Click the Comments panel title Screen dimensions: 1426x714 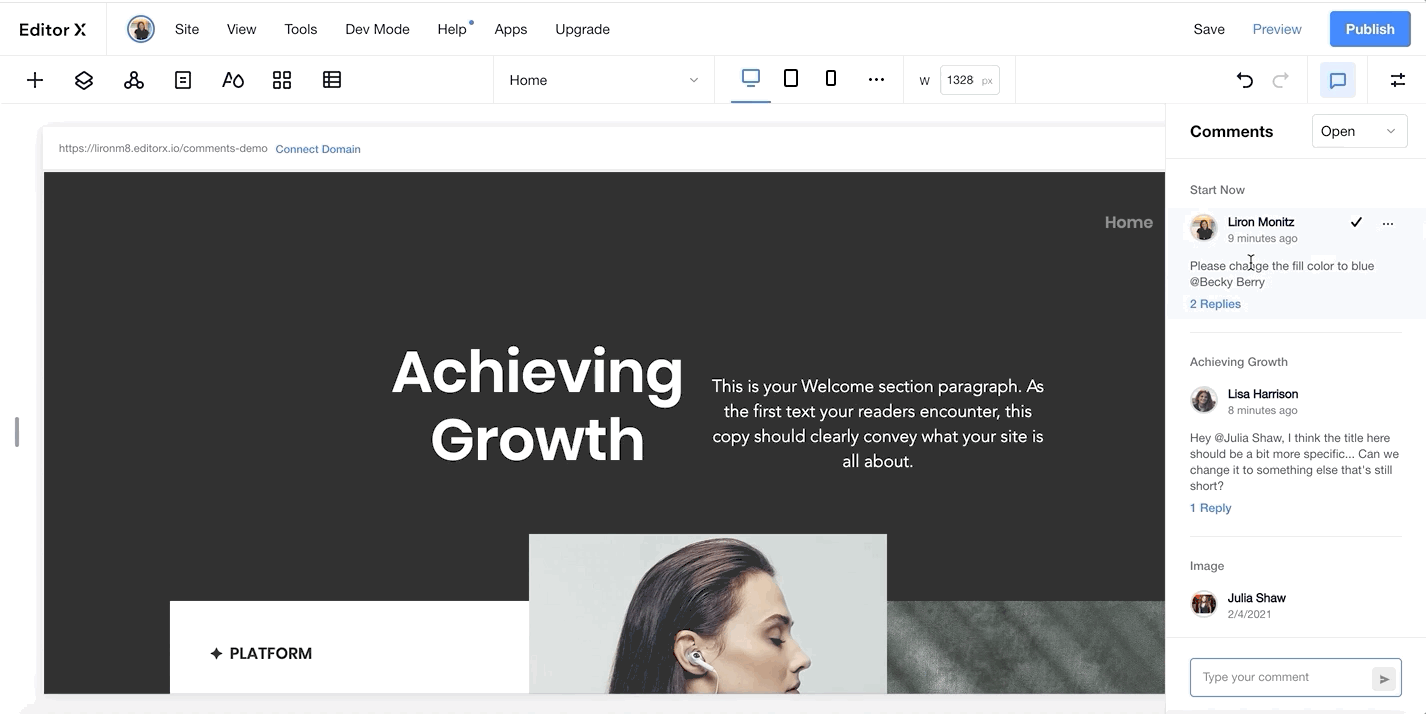click(1231, 131)
